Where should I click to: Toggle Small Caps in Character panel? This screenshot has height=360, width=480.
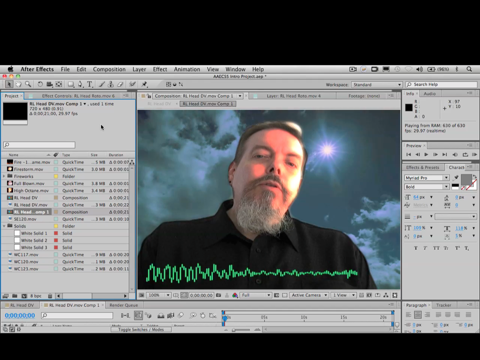click(x=447, y=248)
